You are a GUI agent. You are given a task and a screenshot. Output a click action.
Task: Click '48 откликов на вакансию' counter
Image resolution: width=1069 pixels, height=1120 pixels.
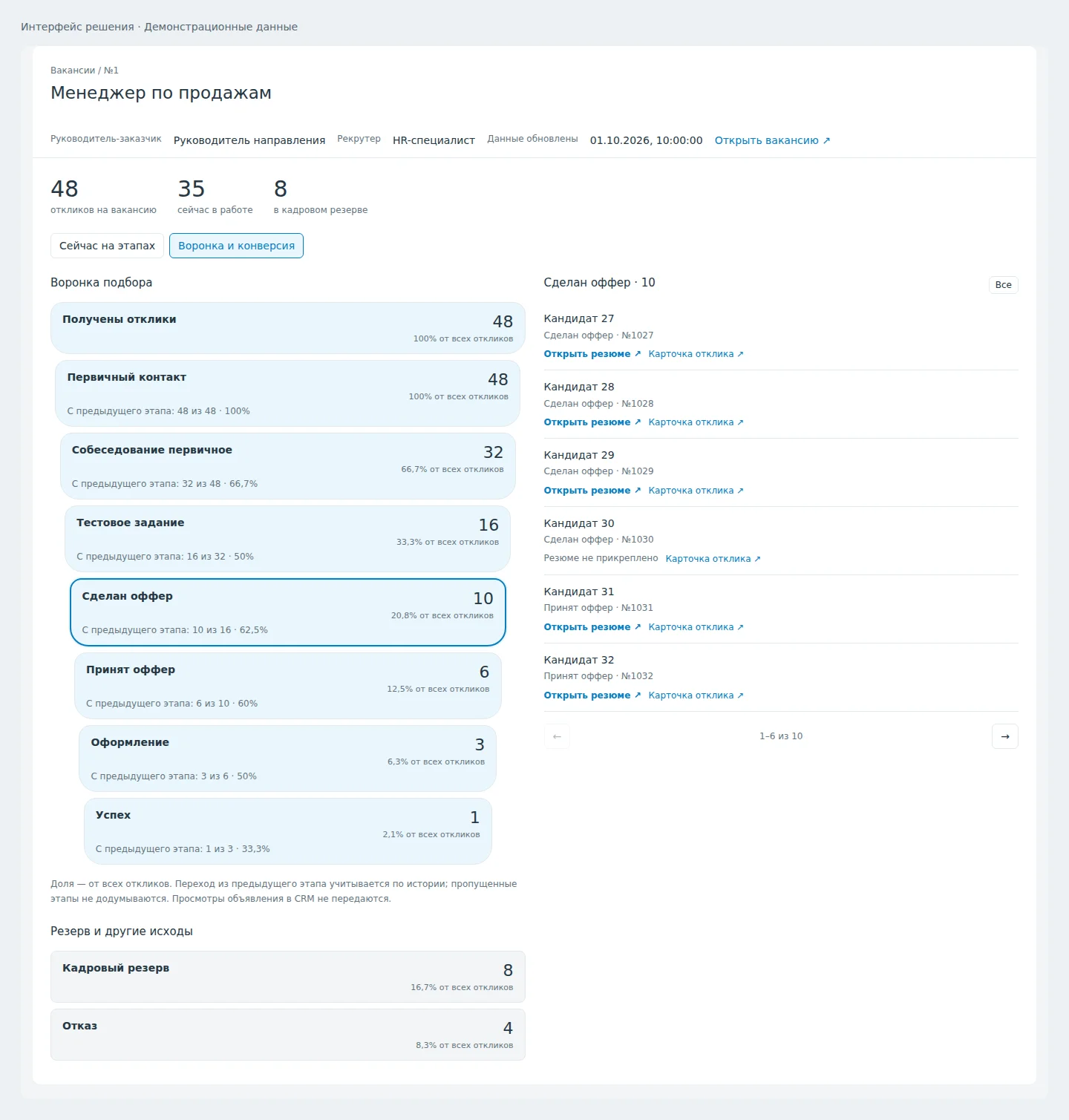point(103,197)
